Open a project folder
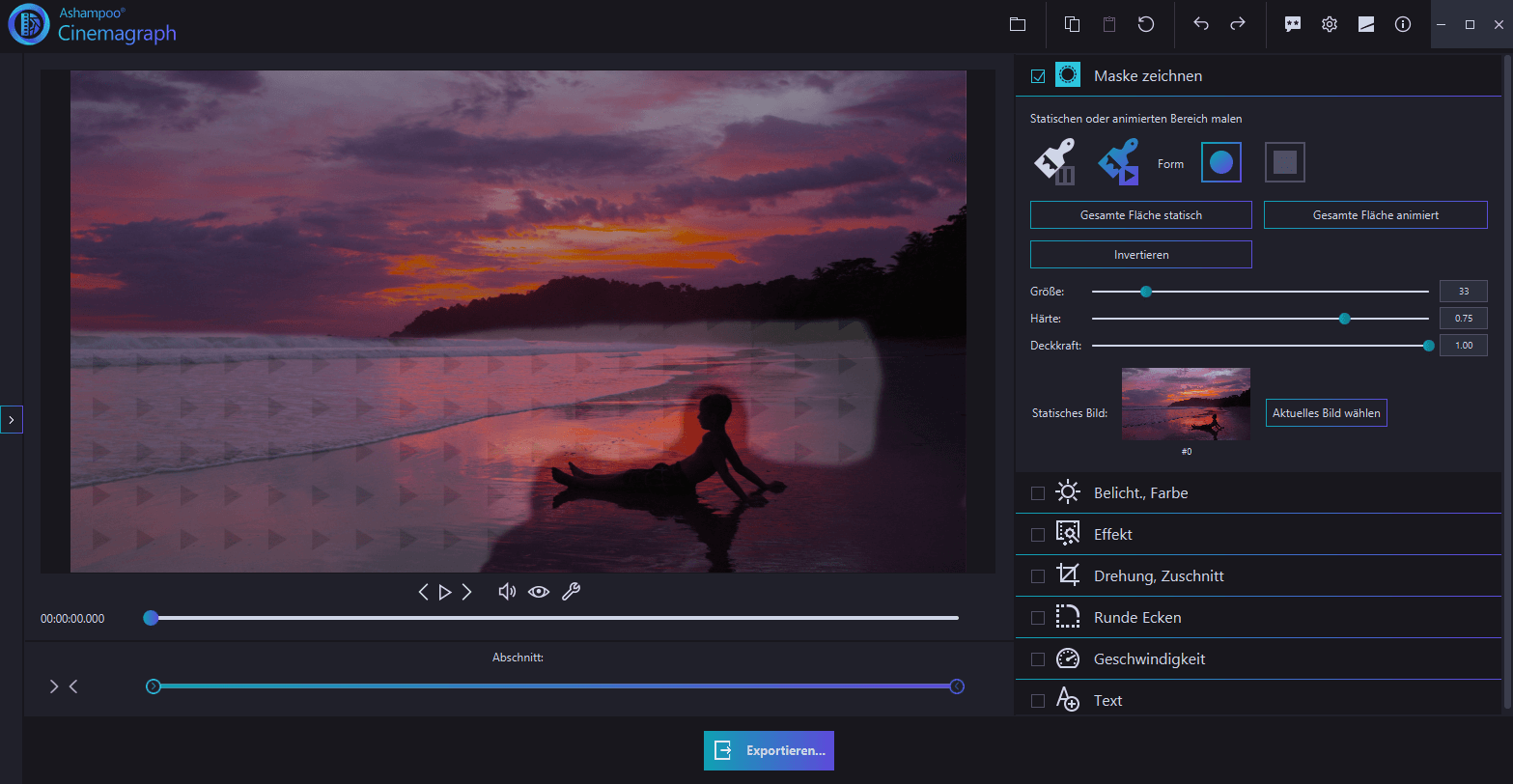Screen dimensions: 1513x784 1018,24
